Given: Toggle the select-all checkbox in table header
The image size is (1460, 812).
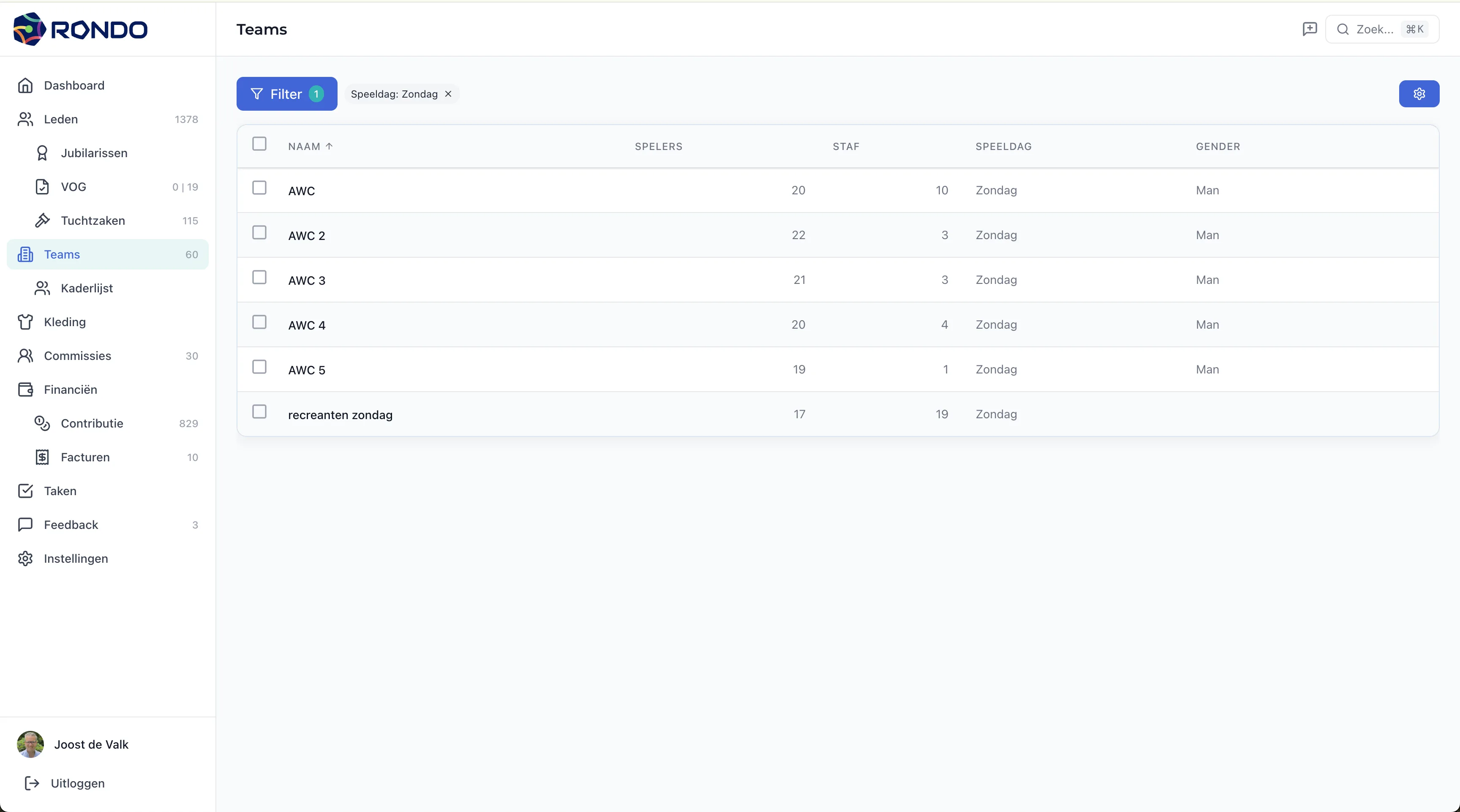Looking at the screenshot, I should click(259, 144).
